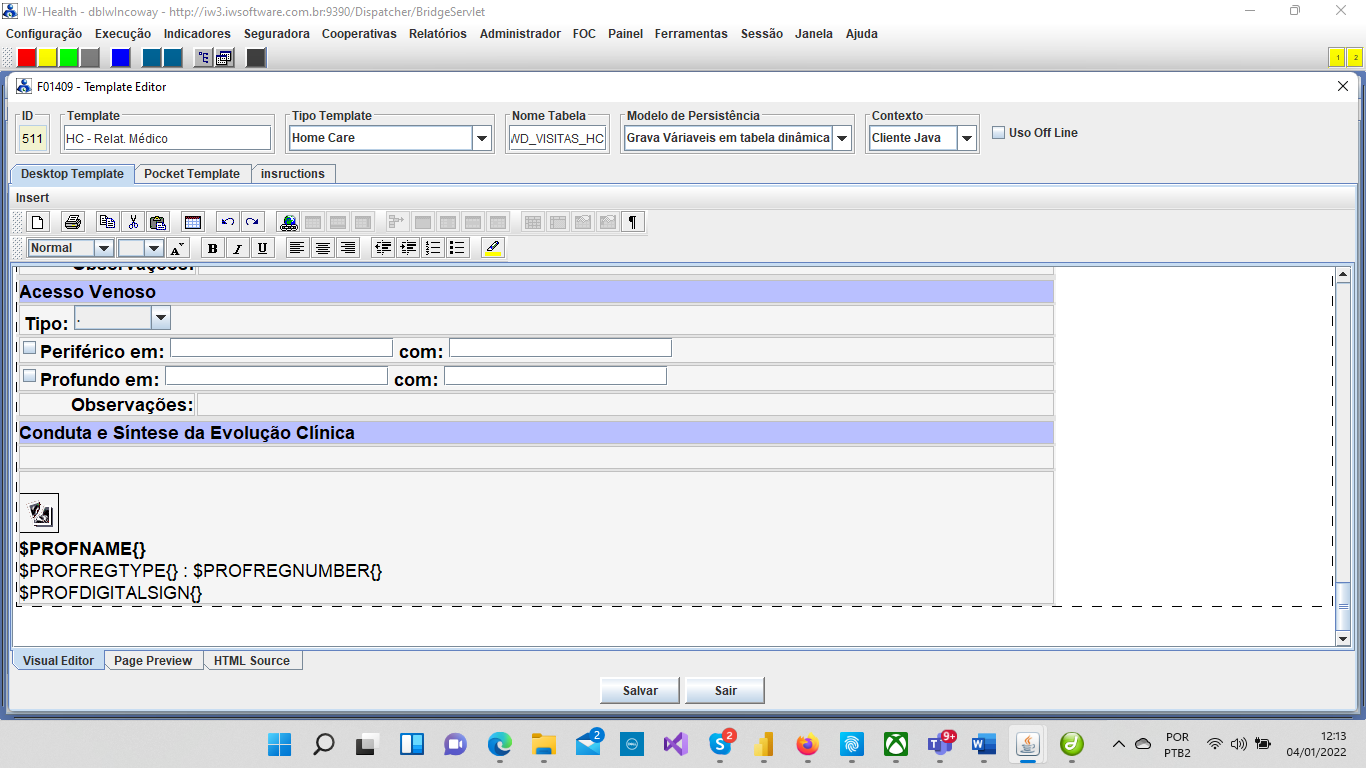This screenshot has height=768, width=1366.
Task: Click the Salvar button
Action: [640, 691]
